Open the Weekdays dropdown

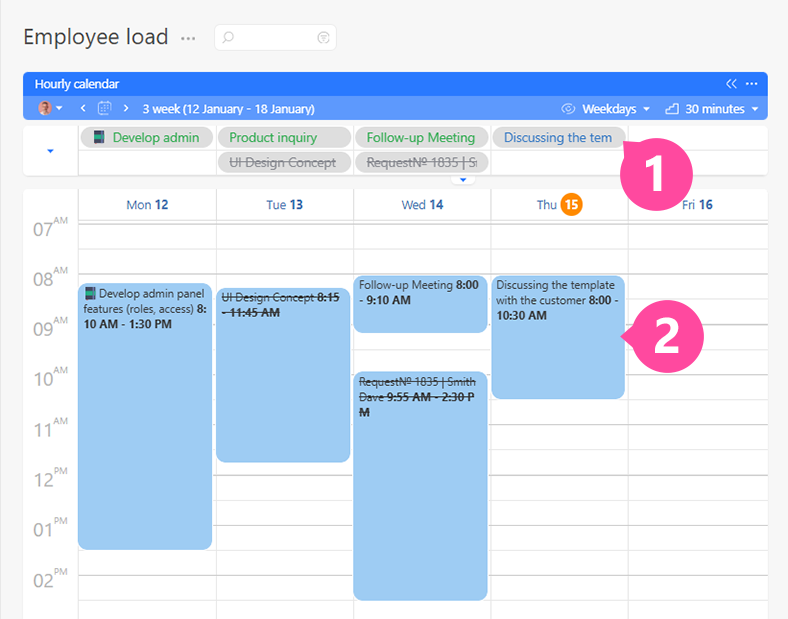616,108
